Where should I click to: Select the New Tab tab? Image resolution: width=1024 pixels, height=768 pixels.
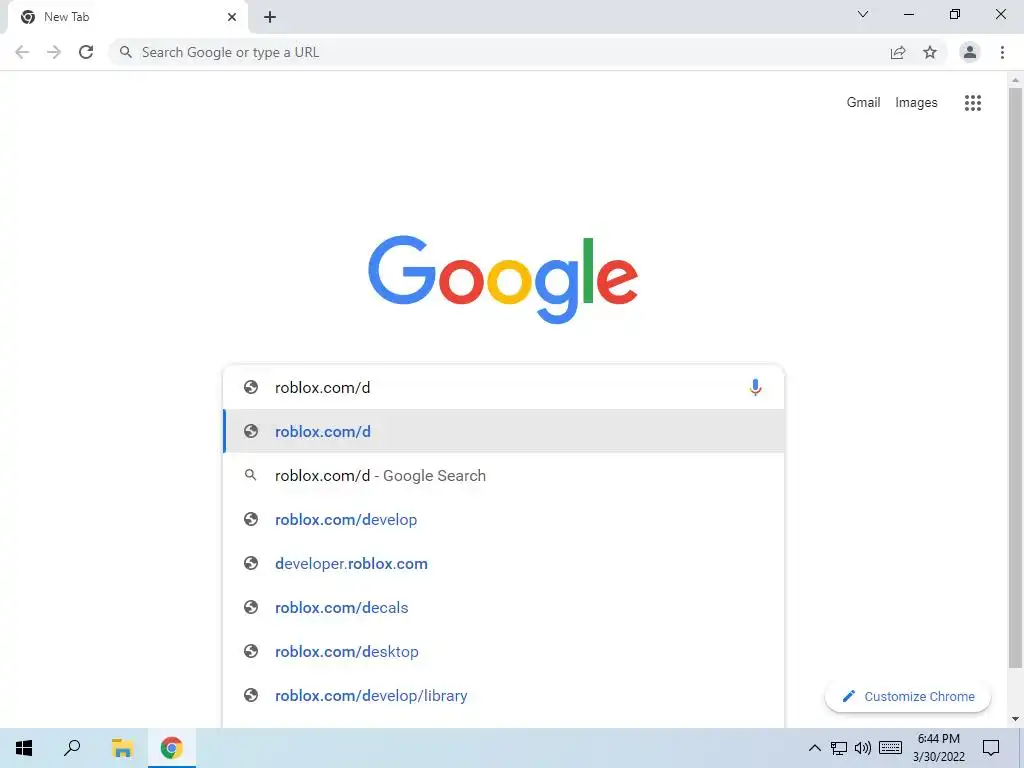tap(127, 17)
